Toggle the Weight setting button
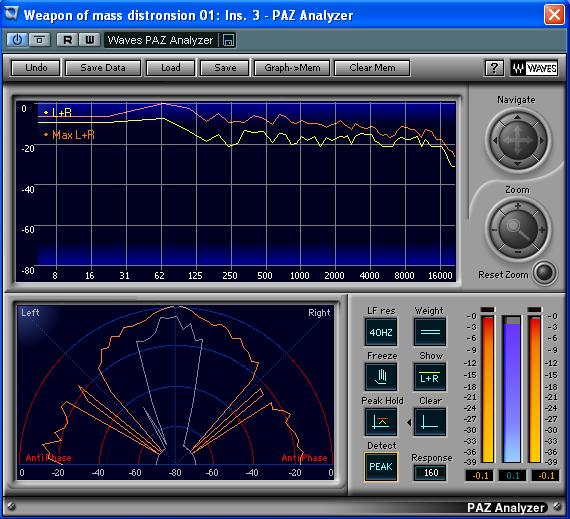570x519 pixels. [430, 332]
